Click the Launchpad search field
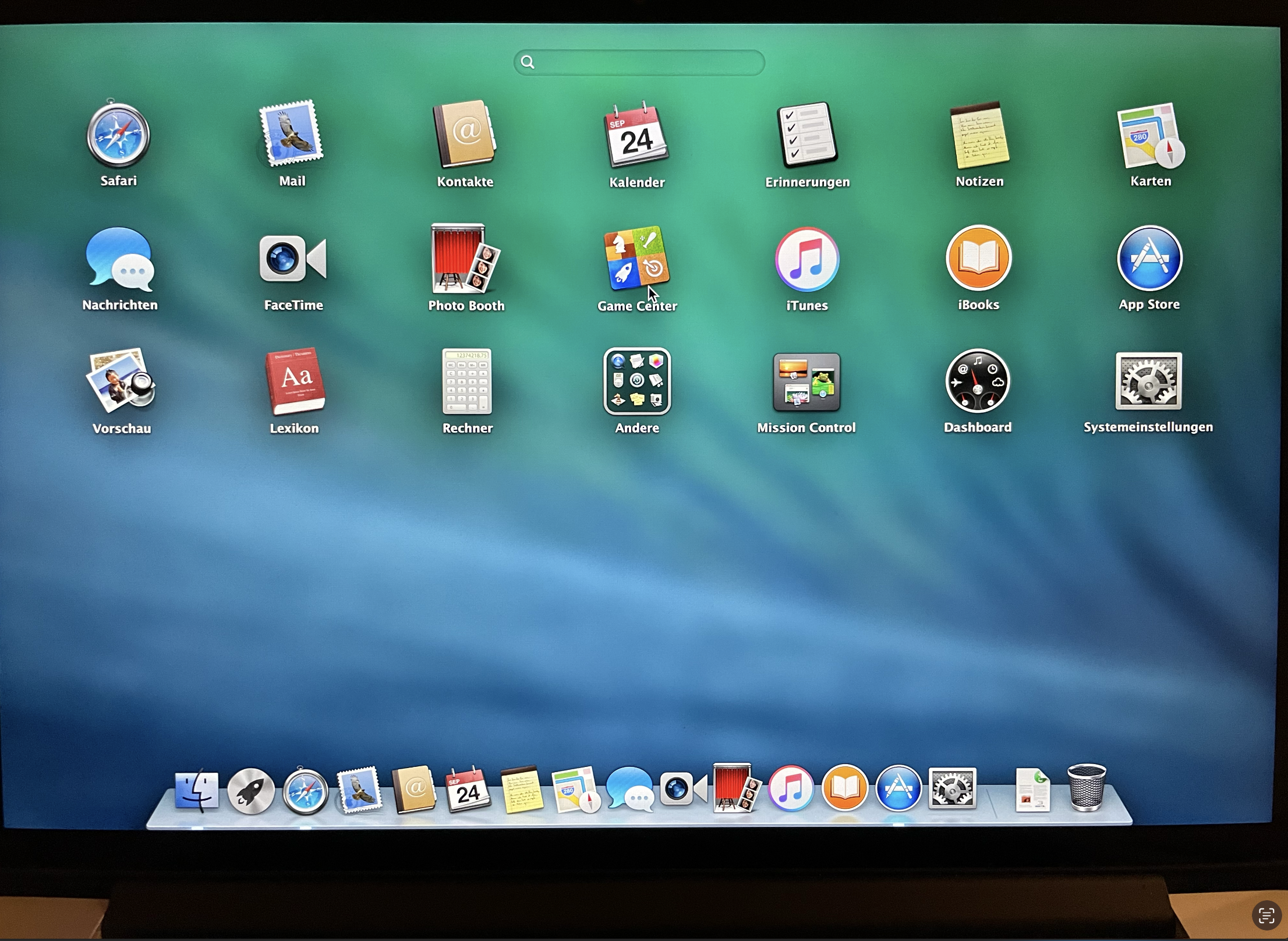 [x=639, y=62]
